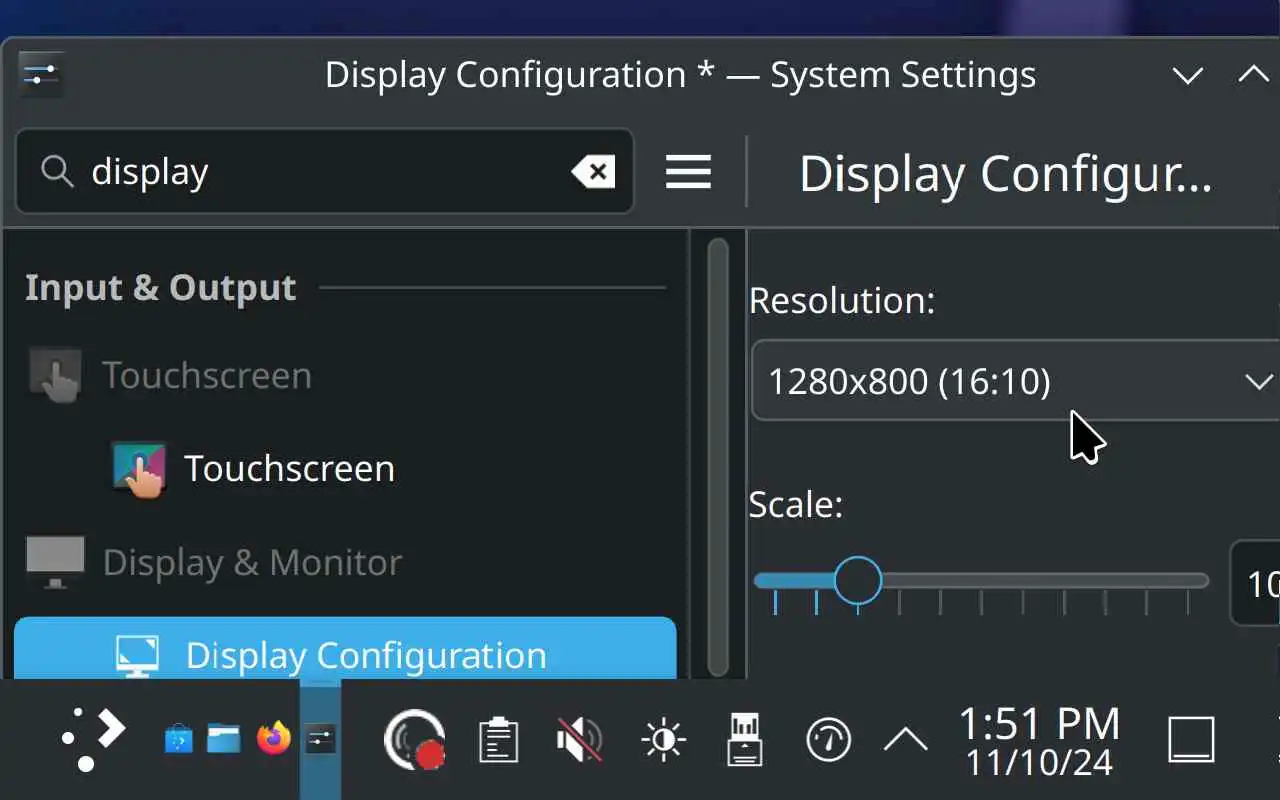Open the clipboard tray icon
Image resolution: width=1280 pixels, height=800 pixels.
pos(497,741)
